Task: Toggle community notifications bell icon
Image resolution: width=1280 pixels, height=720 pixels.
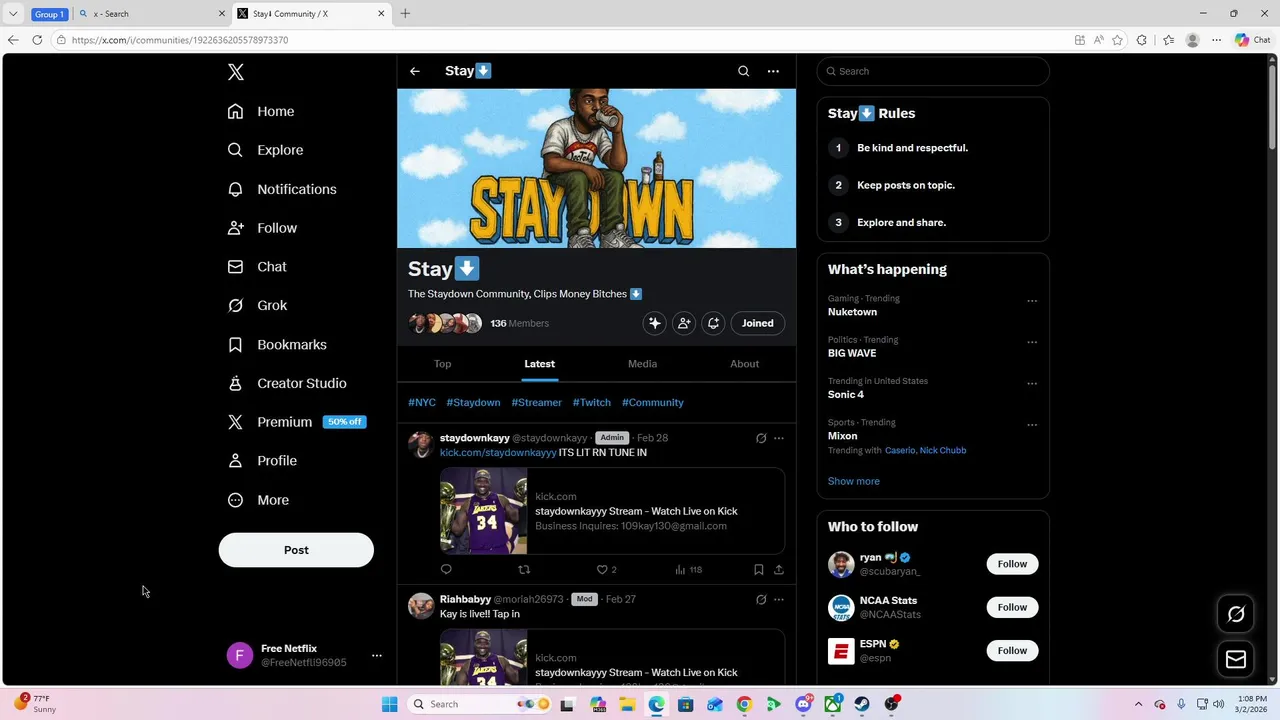Action: pos(713,323)
